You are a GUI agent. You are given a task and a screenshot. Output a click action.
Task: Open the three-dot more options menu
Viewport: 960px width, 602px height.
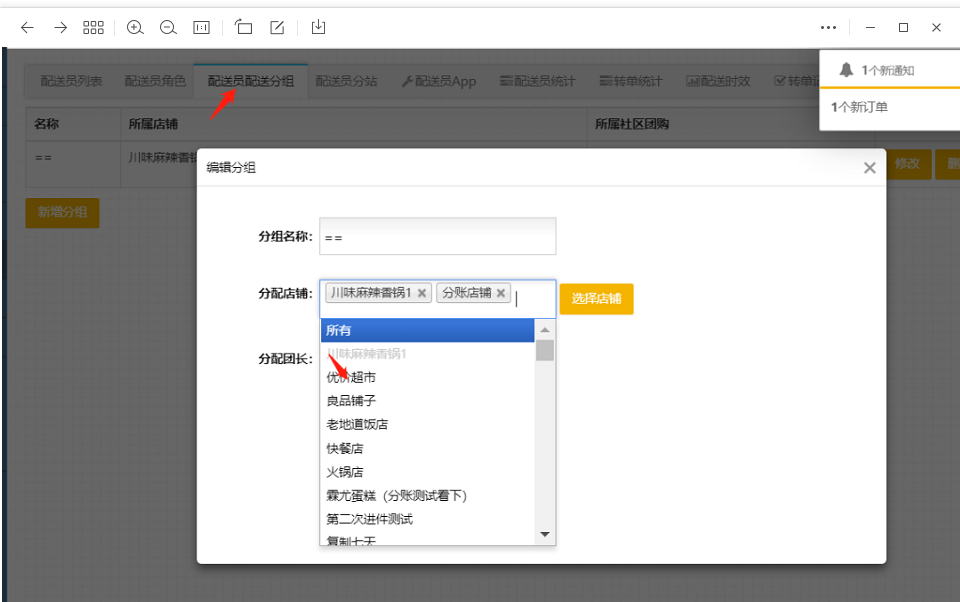[x=828, y=28]
